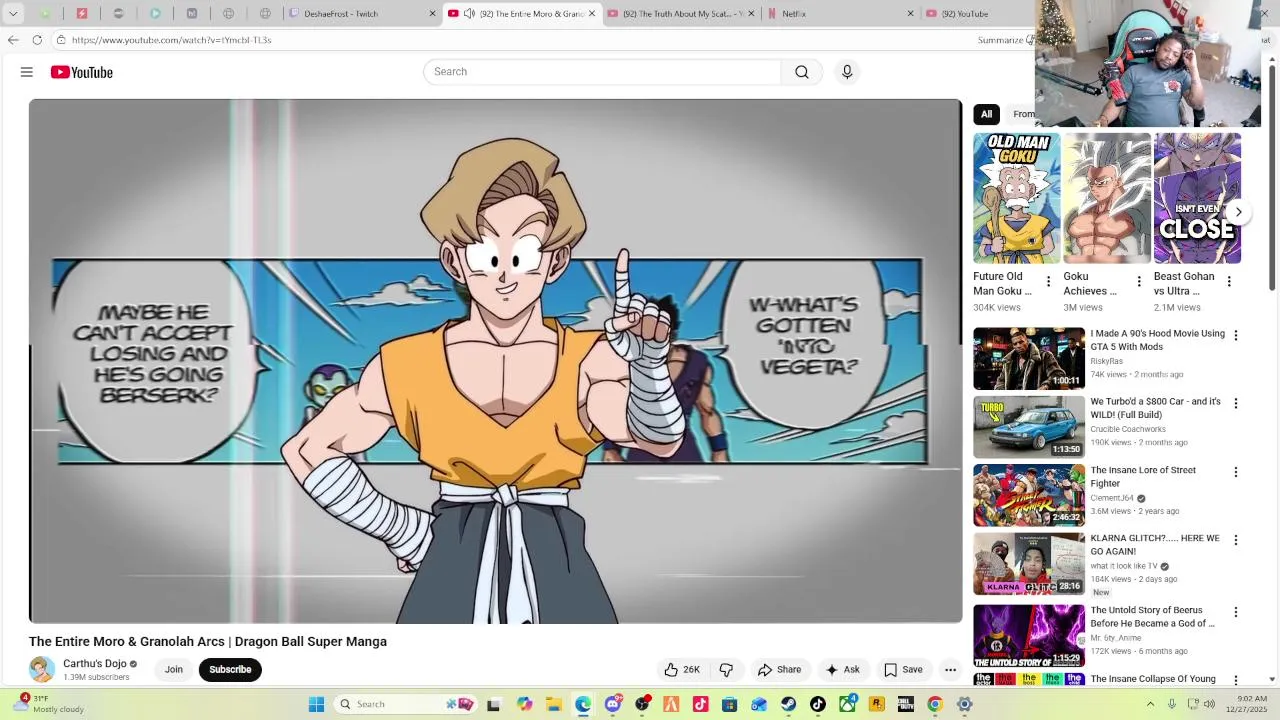The width and height of the screenshot is (1280, 720).
Task: Click inside the YouTube search field
Action: coord(602,72)
